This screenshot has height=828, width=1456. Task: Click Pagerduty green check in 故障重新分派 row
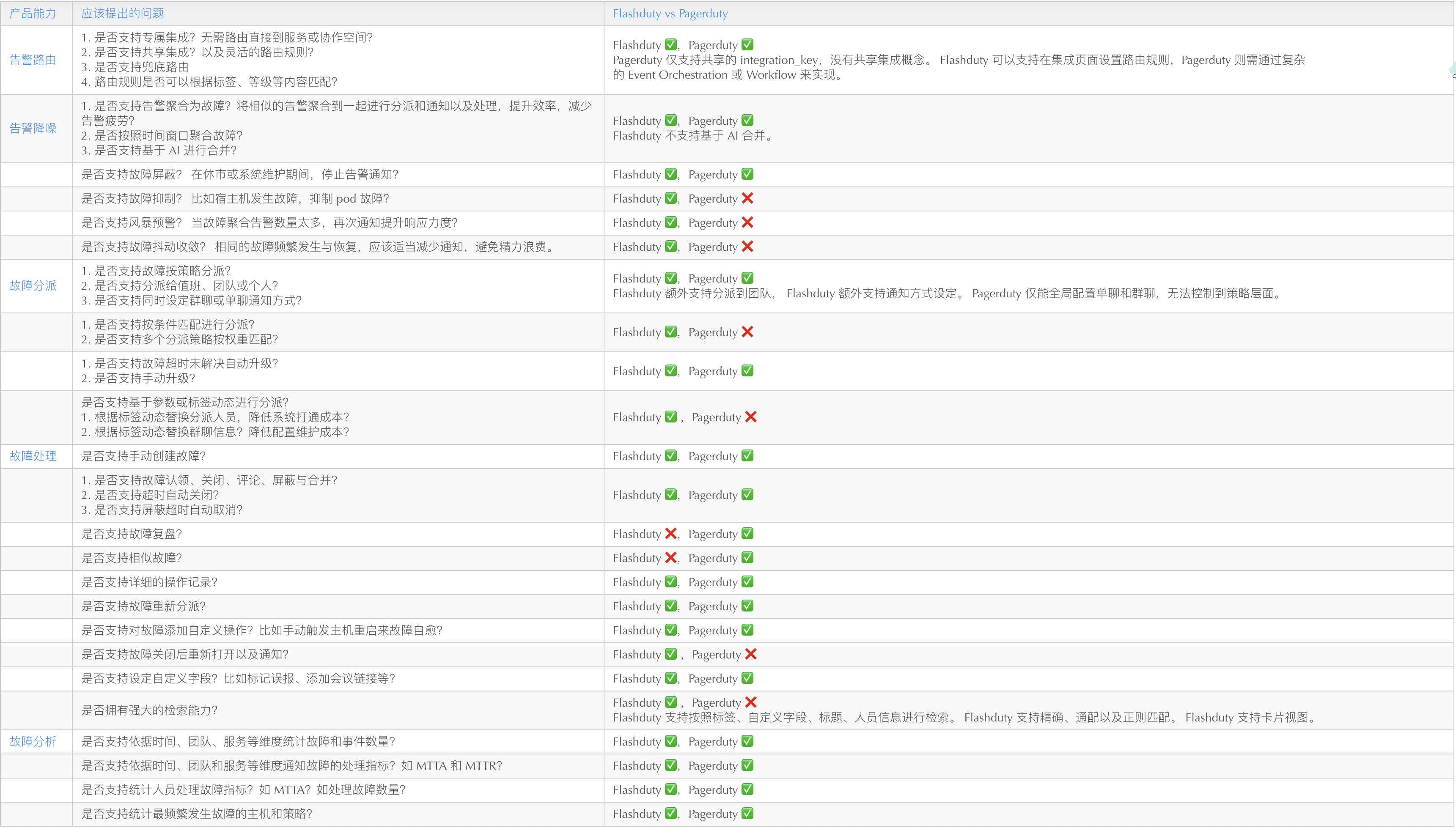(747, 606)
